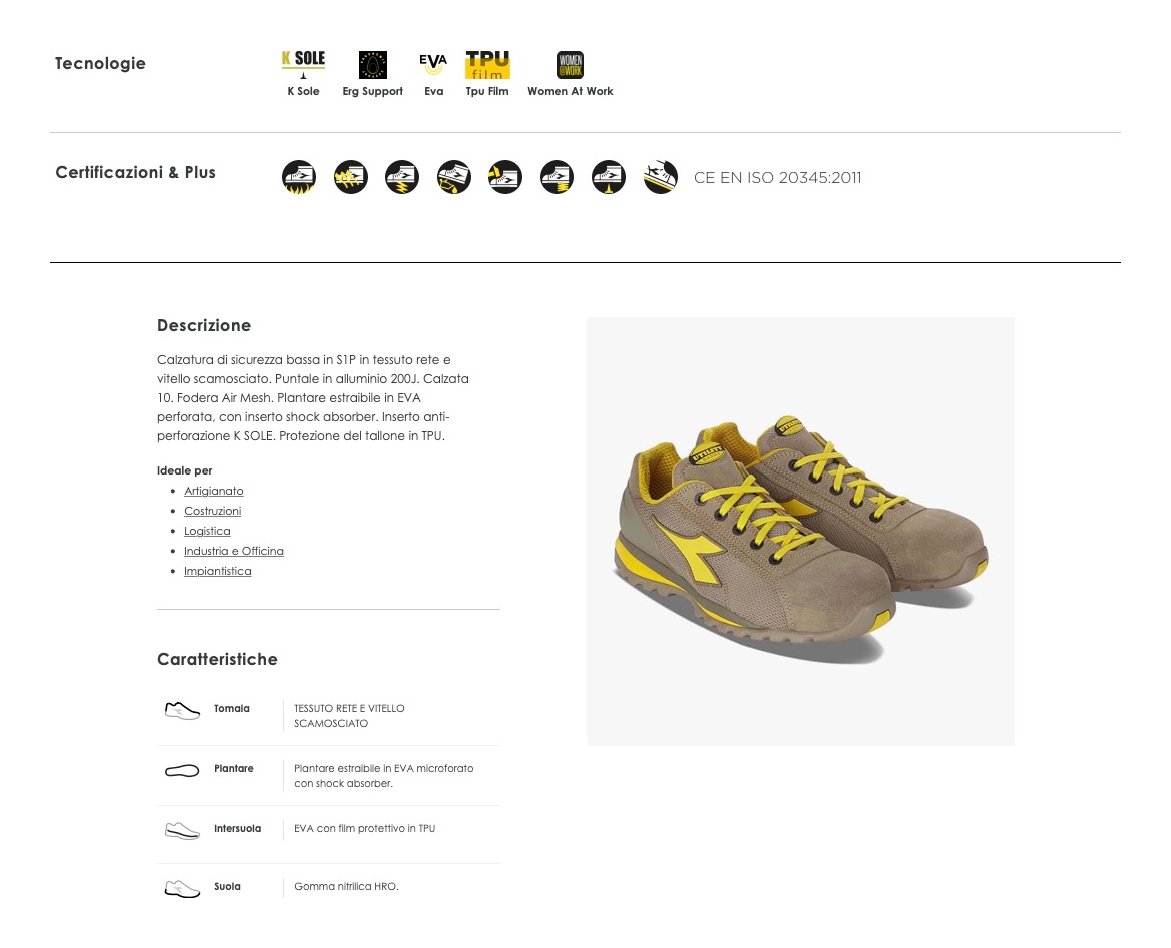The image size is (1171, 948).
Task: Select the heel shock absorption spring icon
Action: point(557,178)
